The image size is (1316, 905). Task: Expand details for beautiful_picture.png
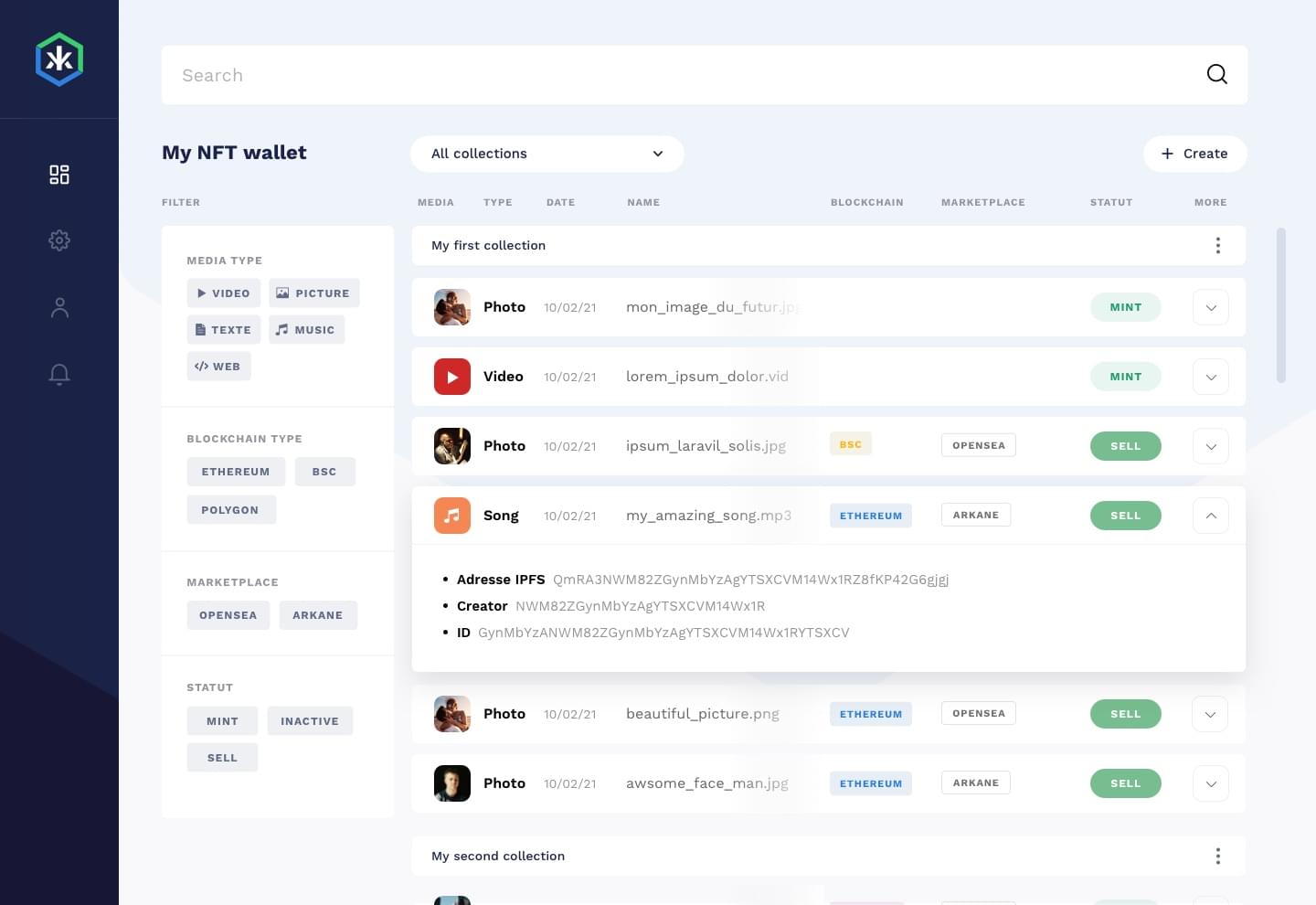point(1210,714)
